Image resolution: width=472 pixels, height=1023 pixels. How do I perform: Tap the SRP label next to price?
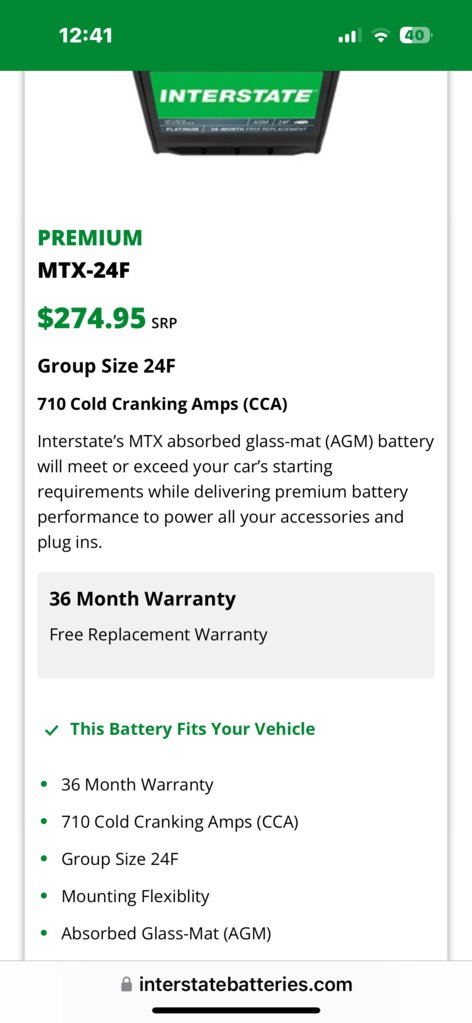164,323
